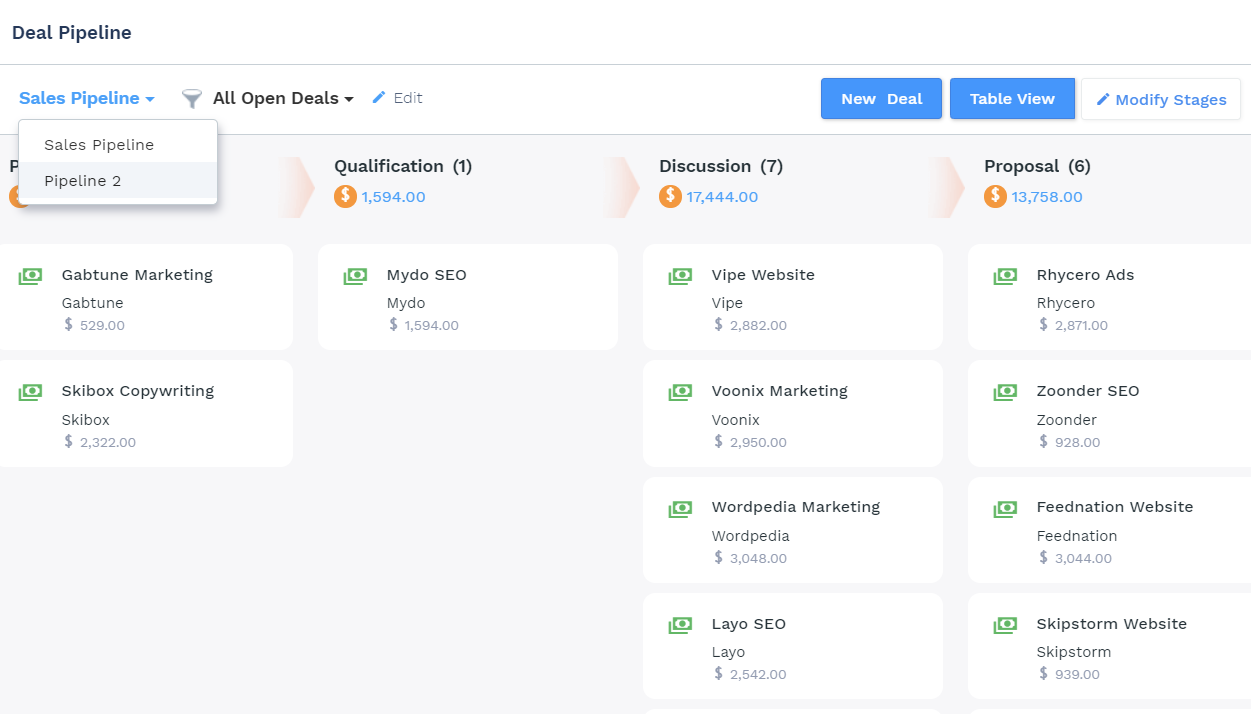Open the Wordpedia Marketing deal title
Screen dimensions: 1251x714
[x=795, y=507]
